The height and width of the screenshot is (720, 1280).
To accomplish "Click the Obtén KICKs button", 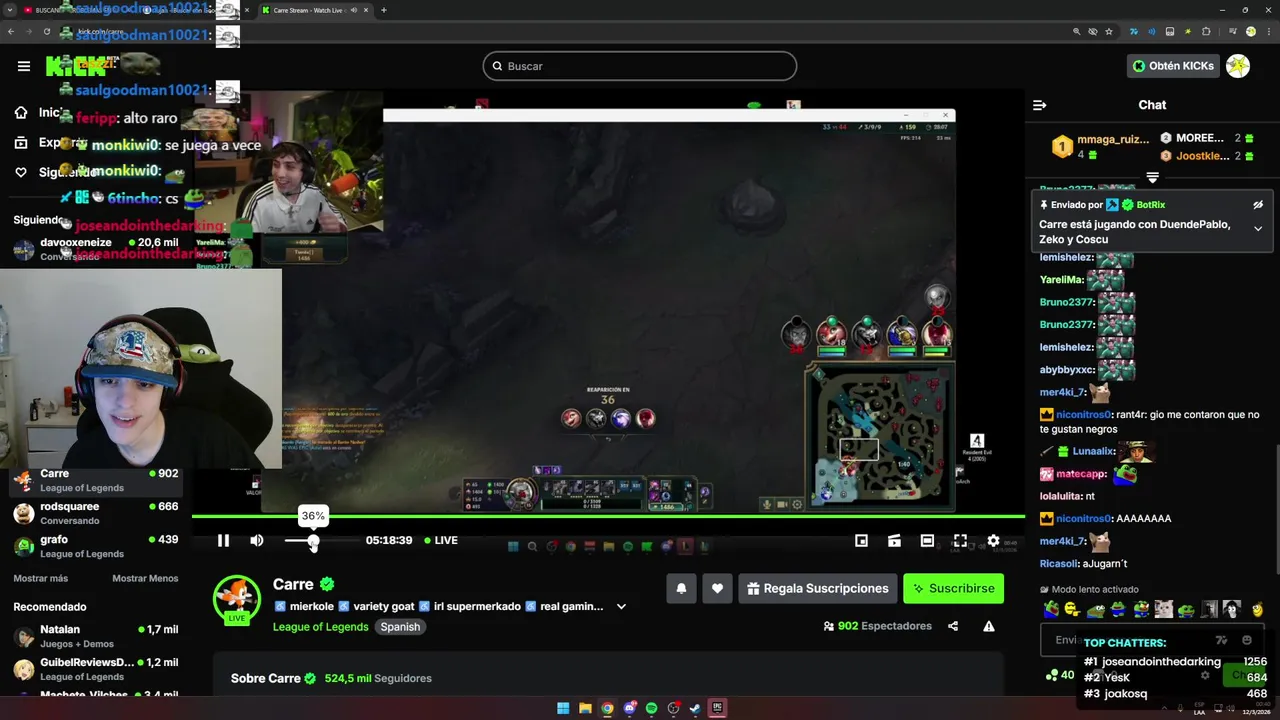I will 1173,66.
